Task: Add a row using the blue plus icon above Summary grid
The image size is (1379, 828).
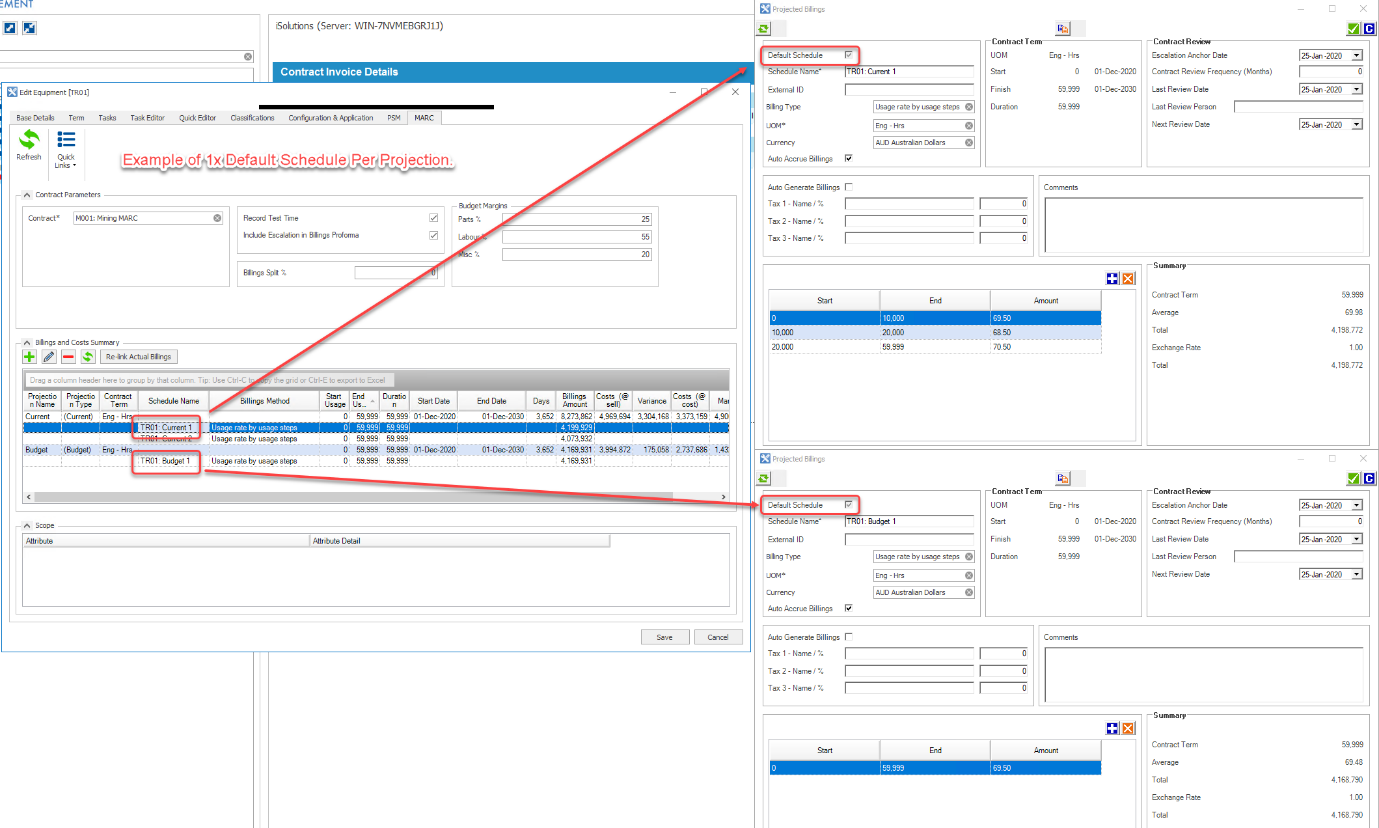Action: click(1112, 278)
